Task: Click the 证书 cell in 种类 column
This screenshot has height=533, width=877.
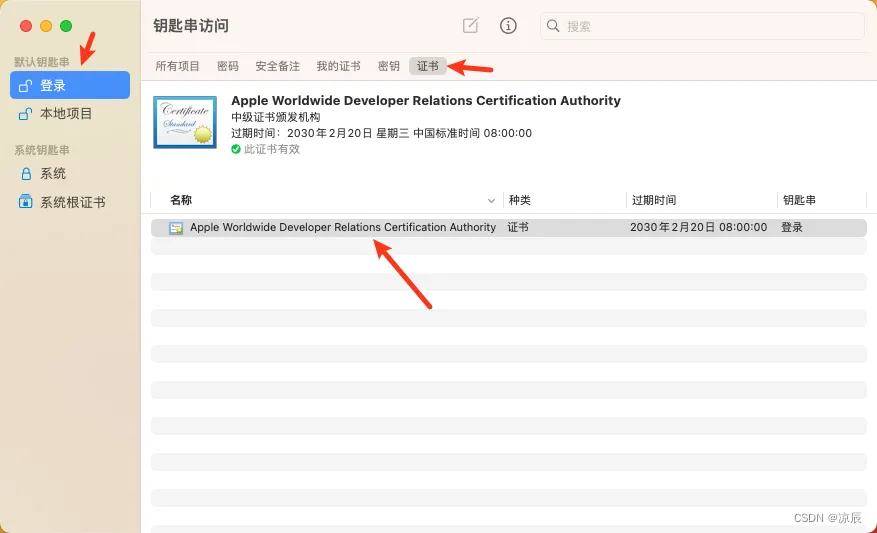Action: tap(518, 227)
